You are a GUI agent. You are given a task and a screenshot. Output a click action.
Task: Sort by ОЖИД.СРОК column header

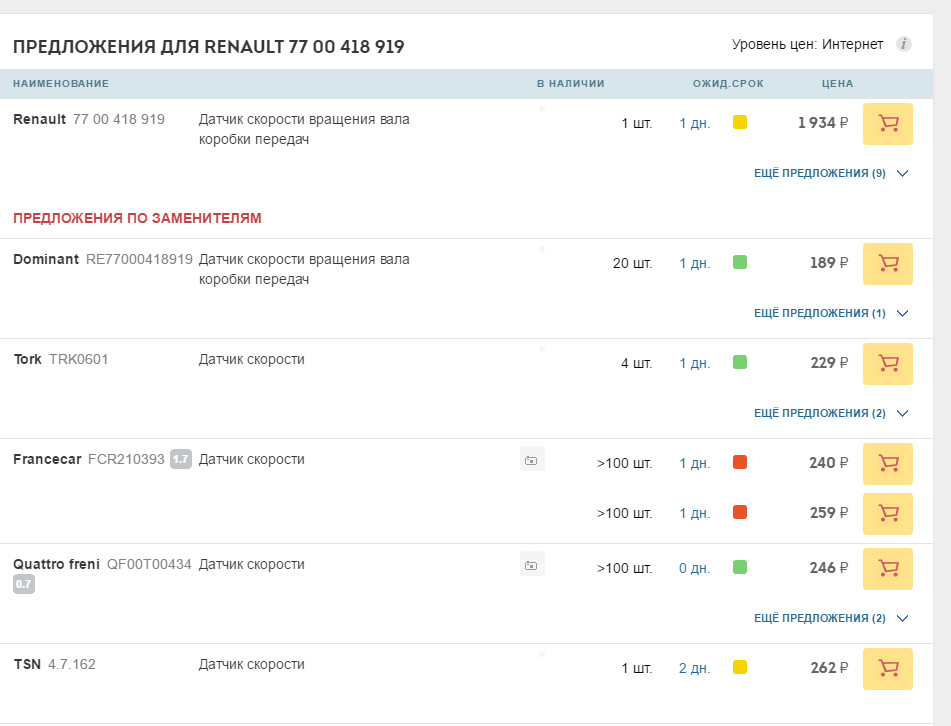click(x=727, y=83)
